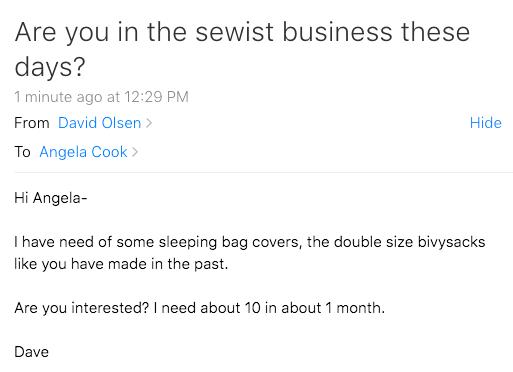
Task: Click the "Dave" signature line
Action: pyautogui.click(x=32, y=352)
